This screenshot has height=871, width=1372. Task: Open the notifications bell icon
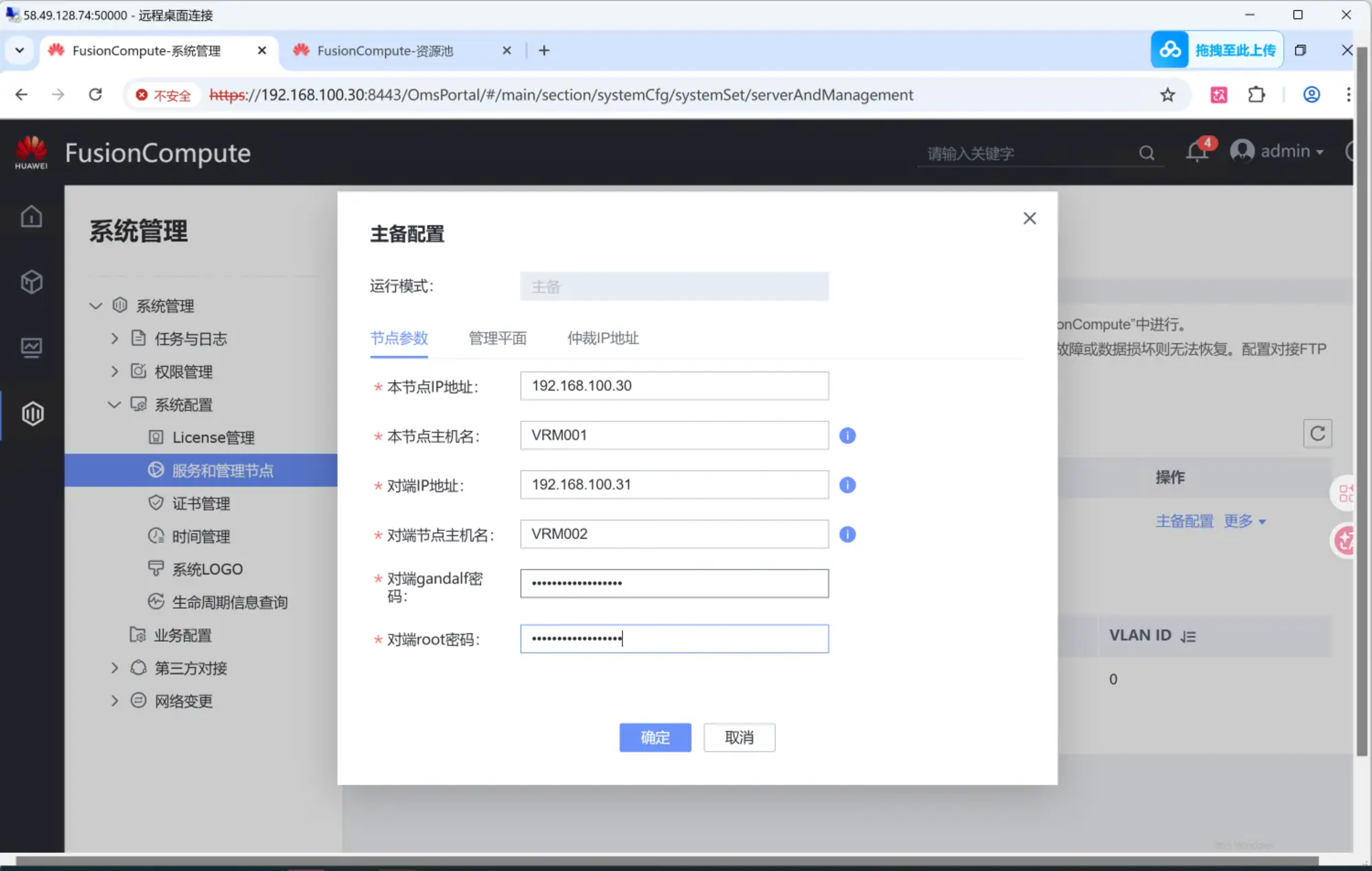click(x=1196, y=151)
